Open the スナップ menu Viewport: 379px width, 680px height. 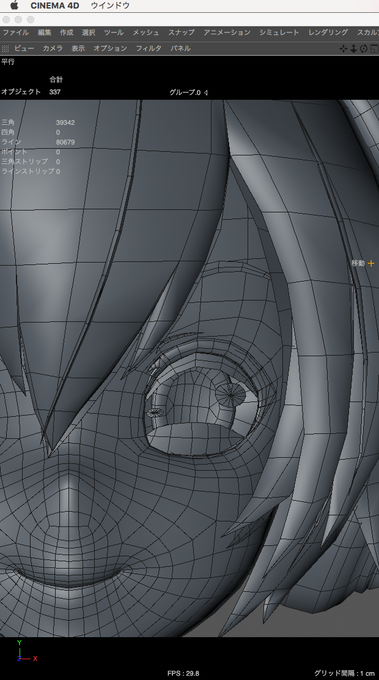point(181,33)
